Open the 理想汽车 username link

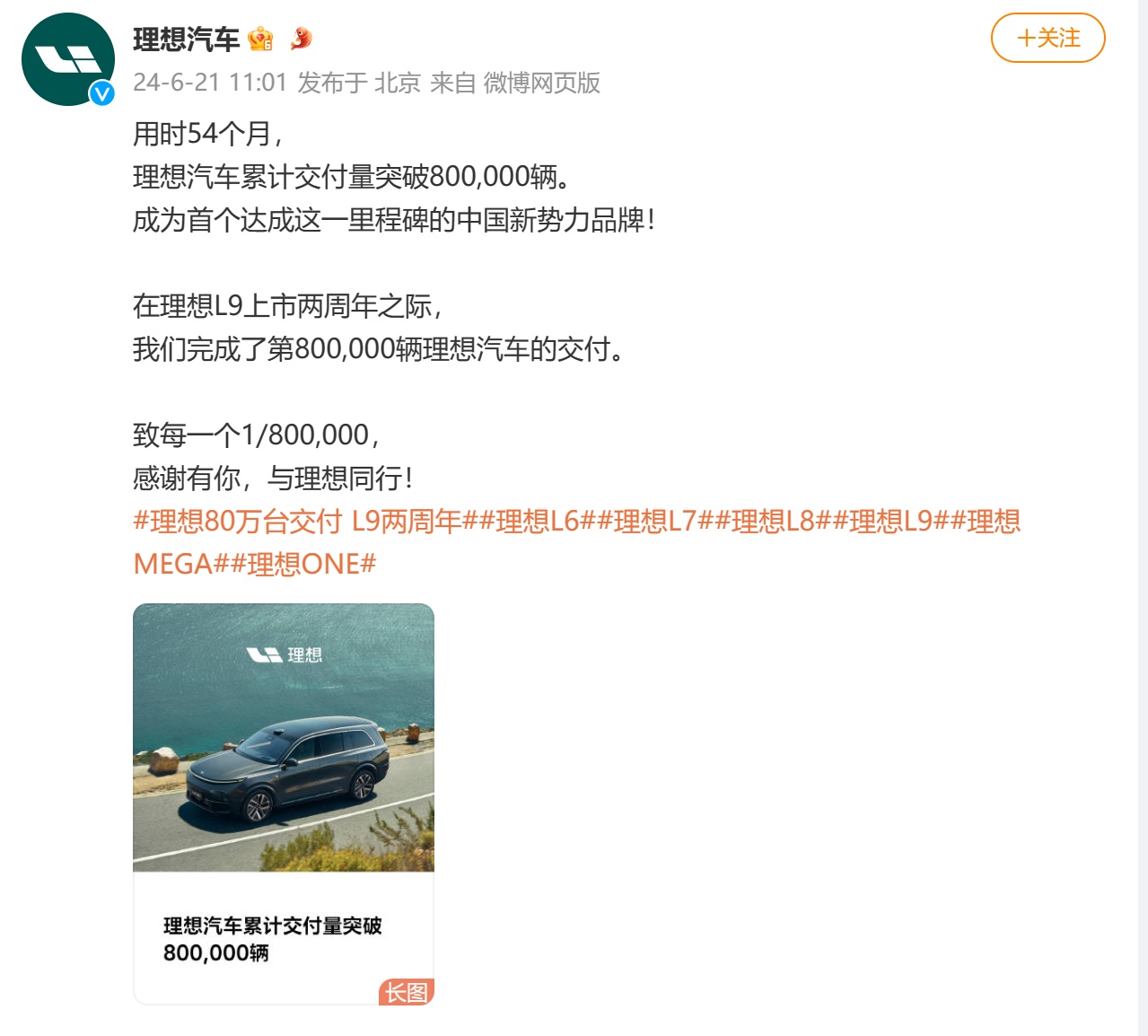pos(186,39)
